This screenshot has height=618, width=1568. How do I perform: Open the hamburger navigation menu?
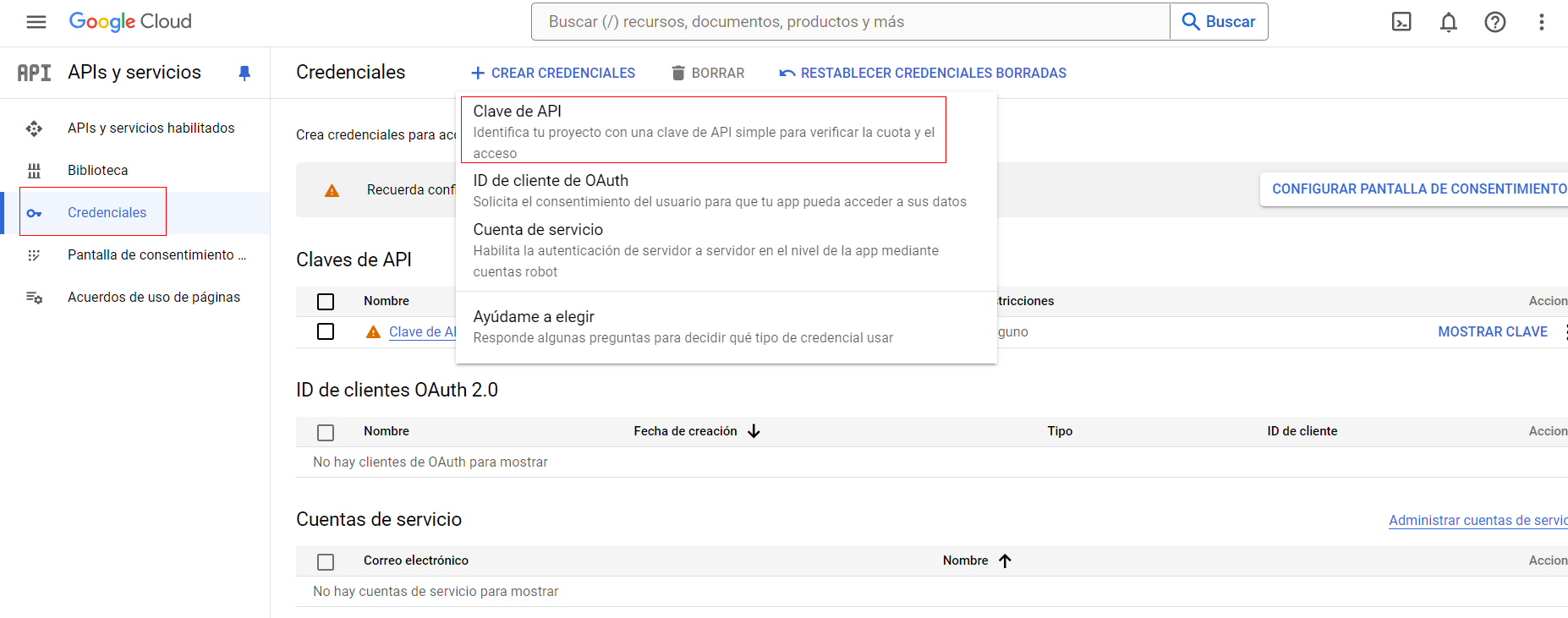point(36,22)
